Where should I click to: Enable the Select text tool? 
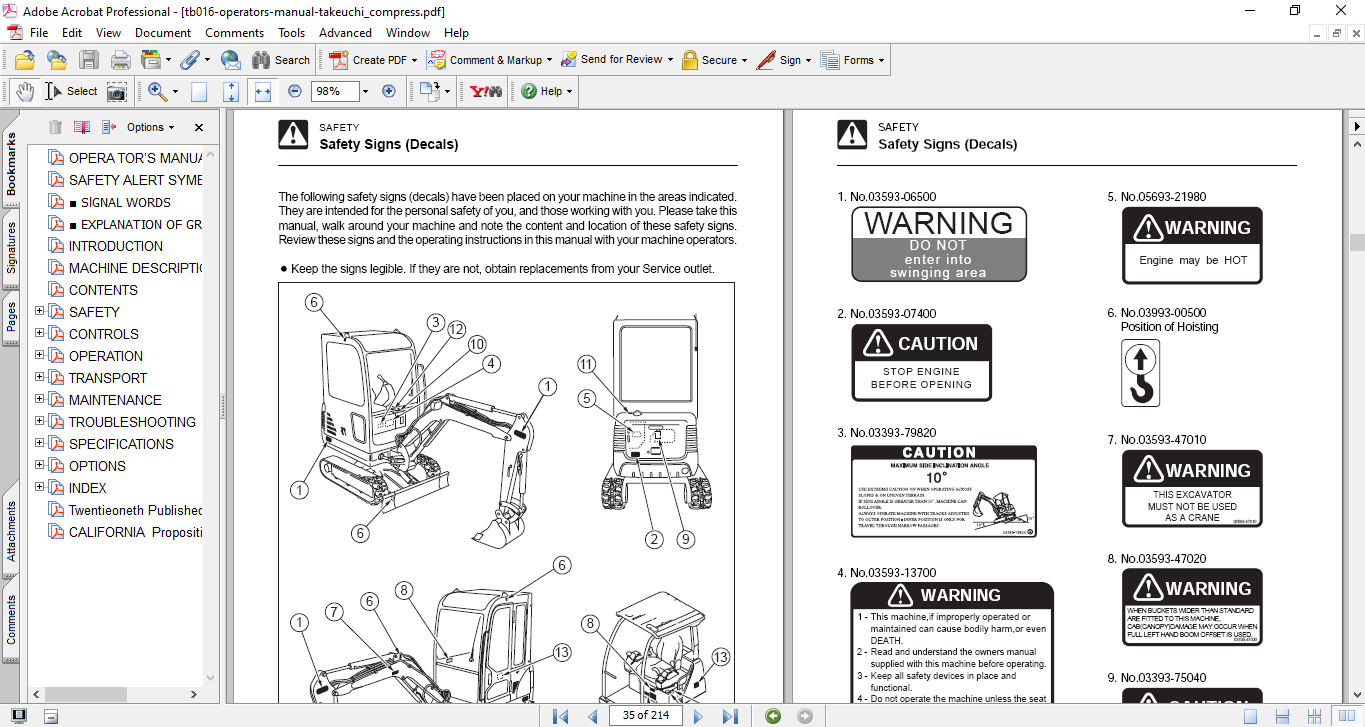coord(70,91)
